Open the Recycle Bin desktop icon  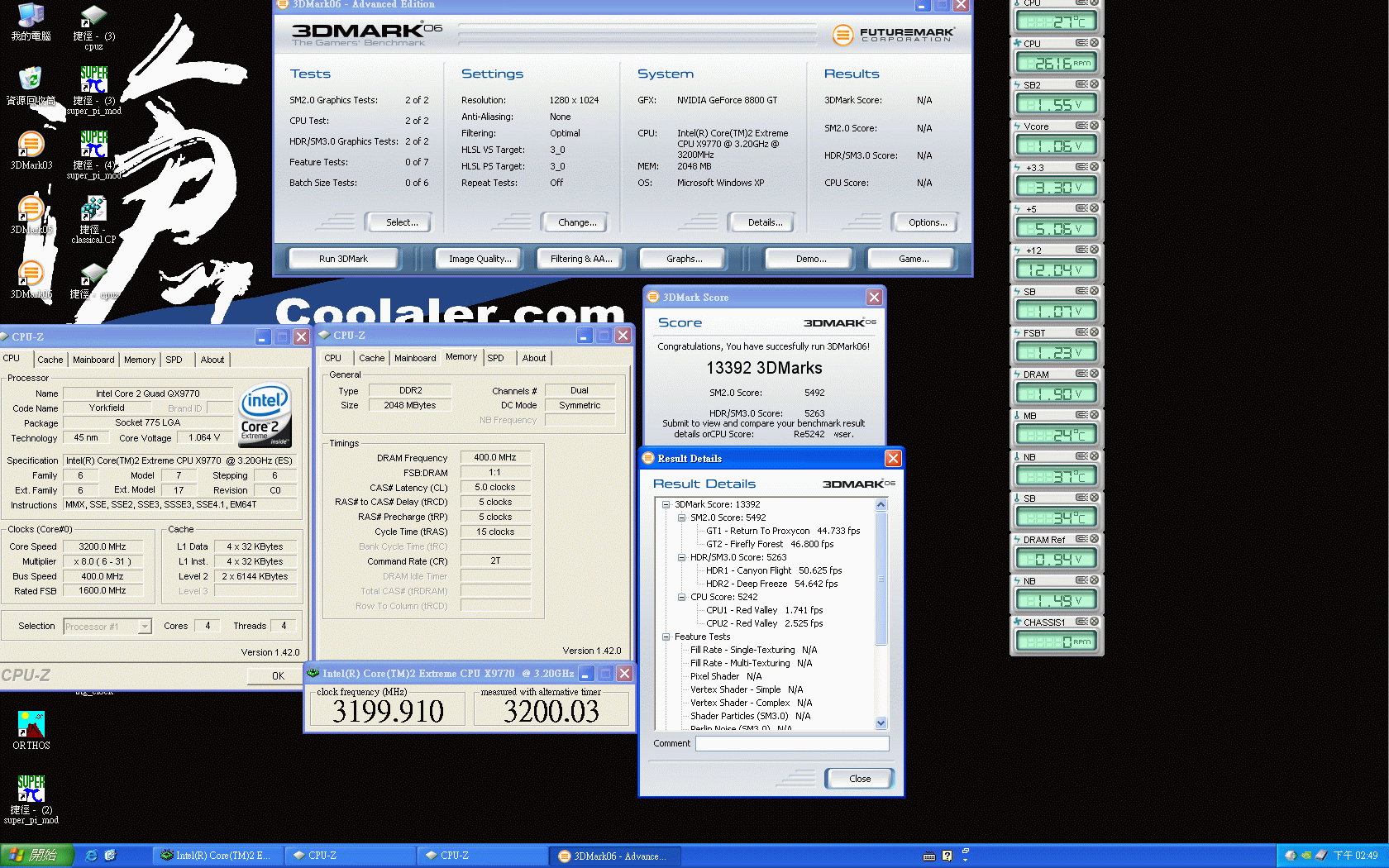(31, 86)
